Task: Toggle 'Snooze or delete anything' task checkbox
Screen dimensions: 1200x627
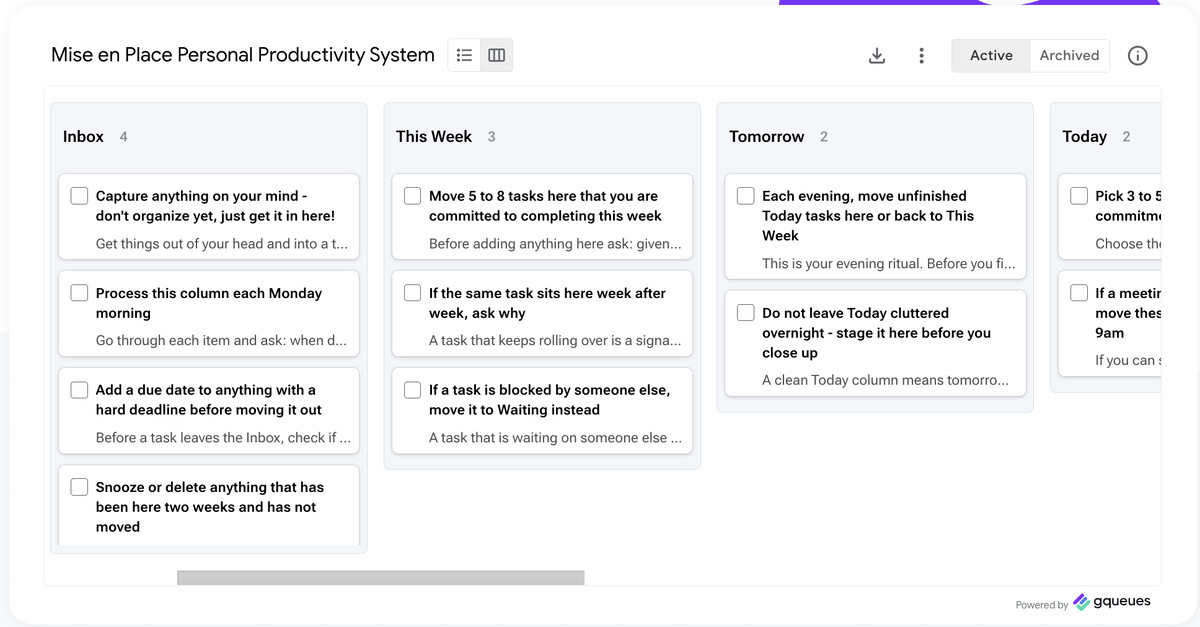Action: click(79, 487)
